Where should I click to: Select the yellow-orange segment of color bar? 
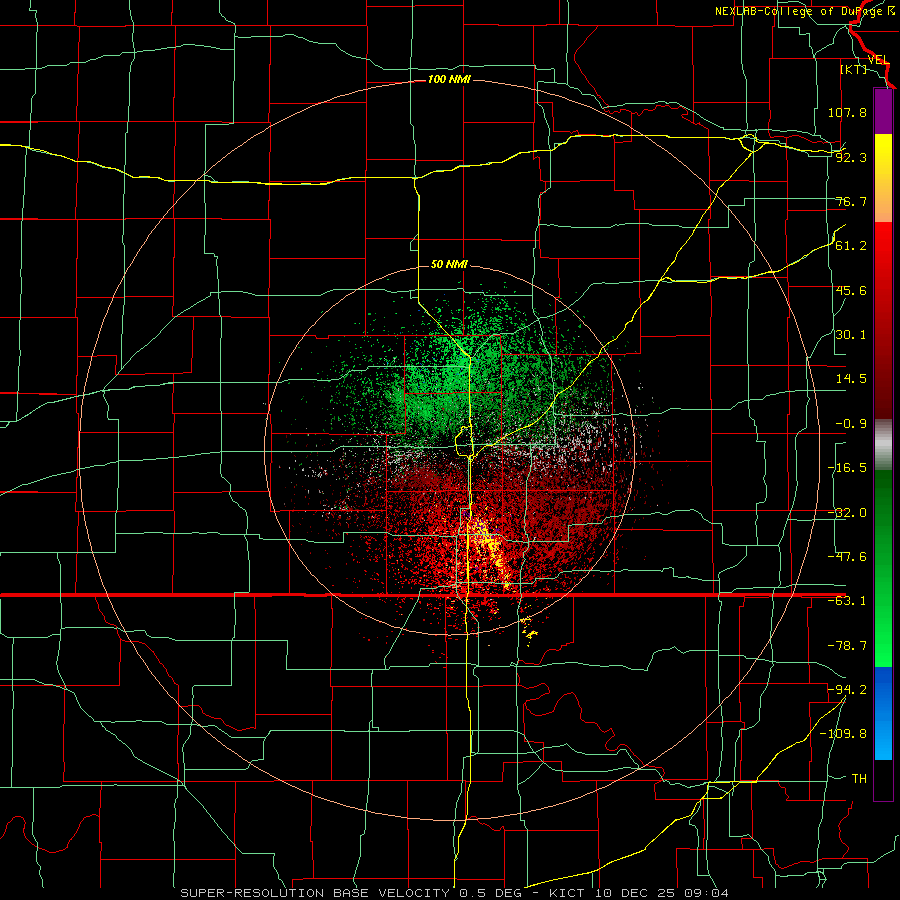883,178
